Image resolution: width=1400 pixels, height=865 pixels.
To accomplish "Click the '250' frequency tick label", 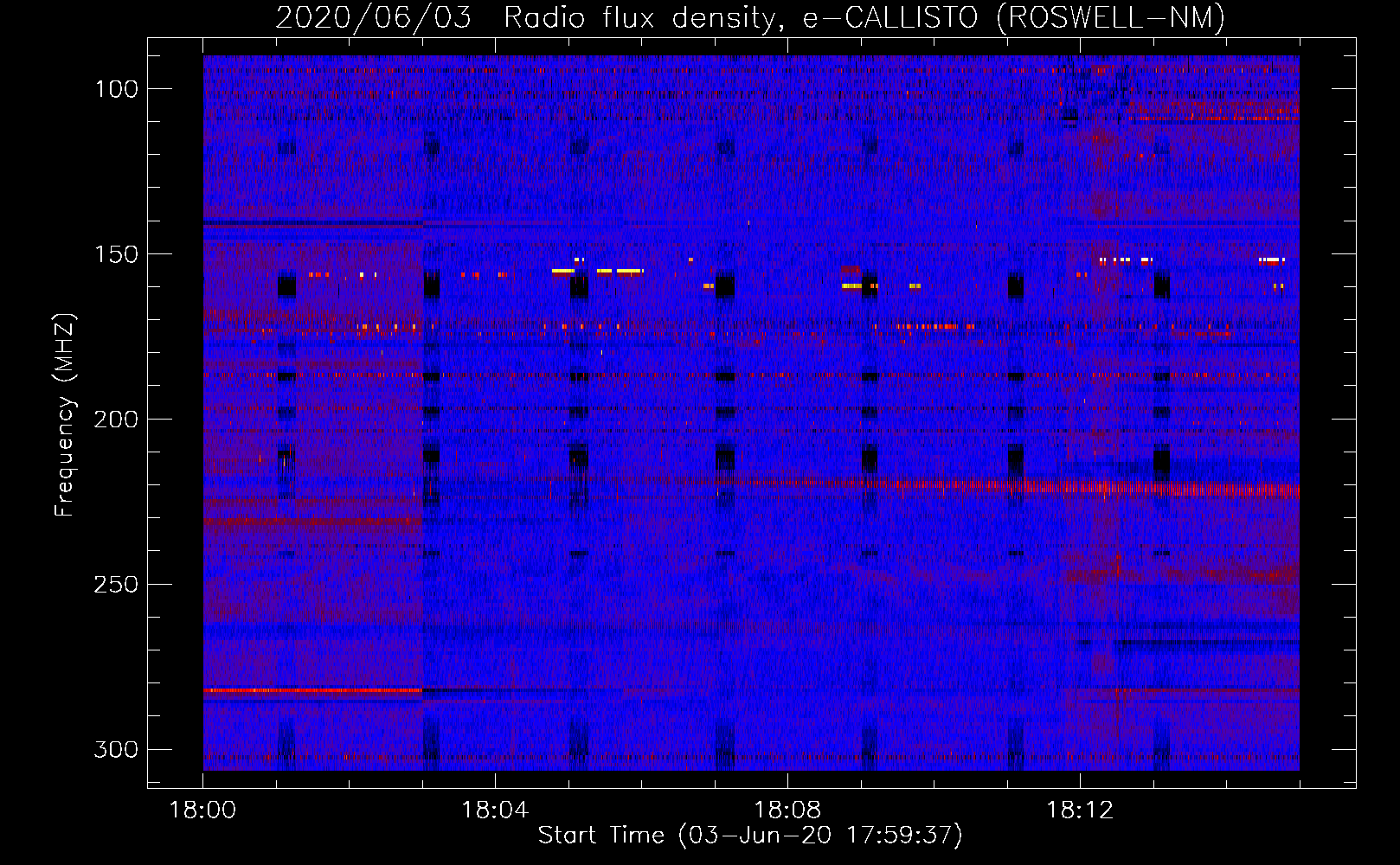I will 116,585.
